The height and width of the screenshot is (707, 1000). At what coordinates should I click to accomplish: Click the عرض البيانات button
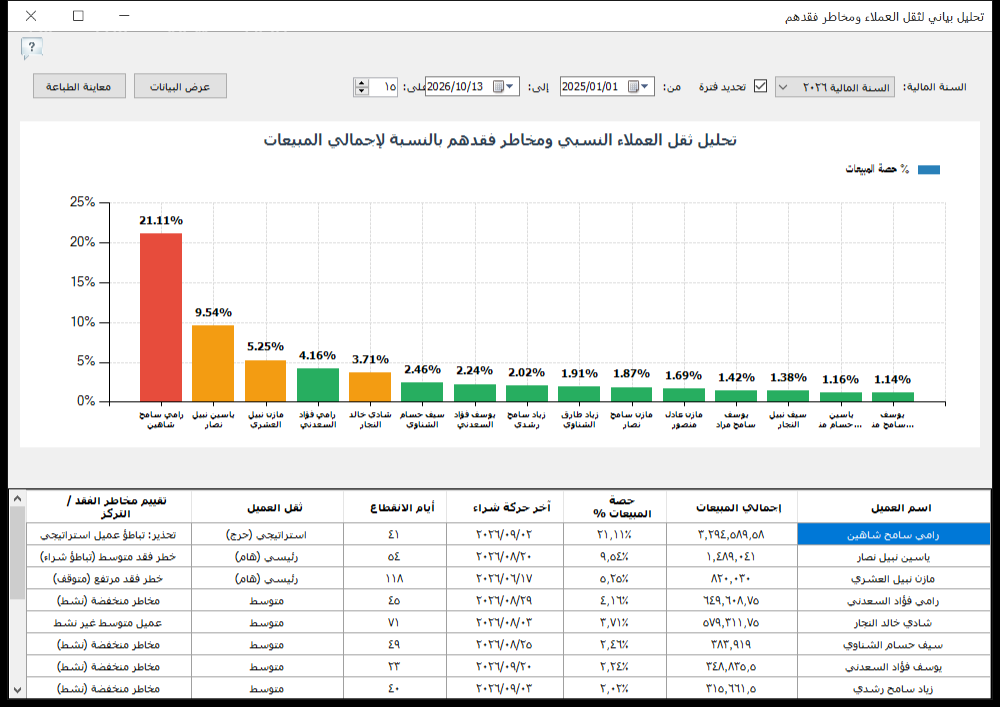[x=180, y=87]
